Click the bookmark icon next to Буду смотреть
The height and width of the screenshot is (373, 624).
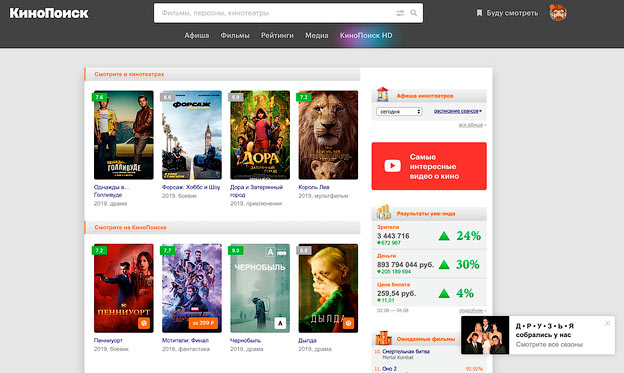click(479, 13)
